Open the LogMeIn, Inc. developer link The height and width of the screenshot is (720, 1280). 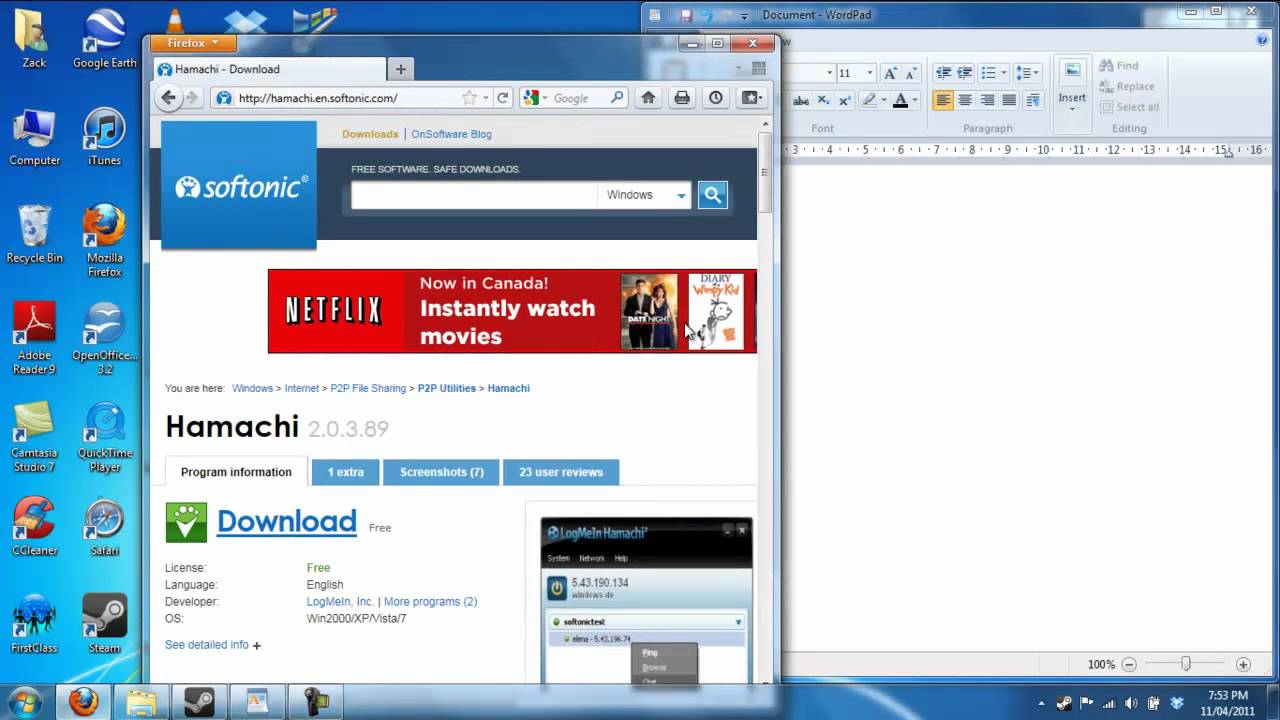340,602
